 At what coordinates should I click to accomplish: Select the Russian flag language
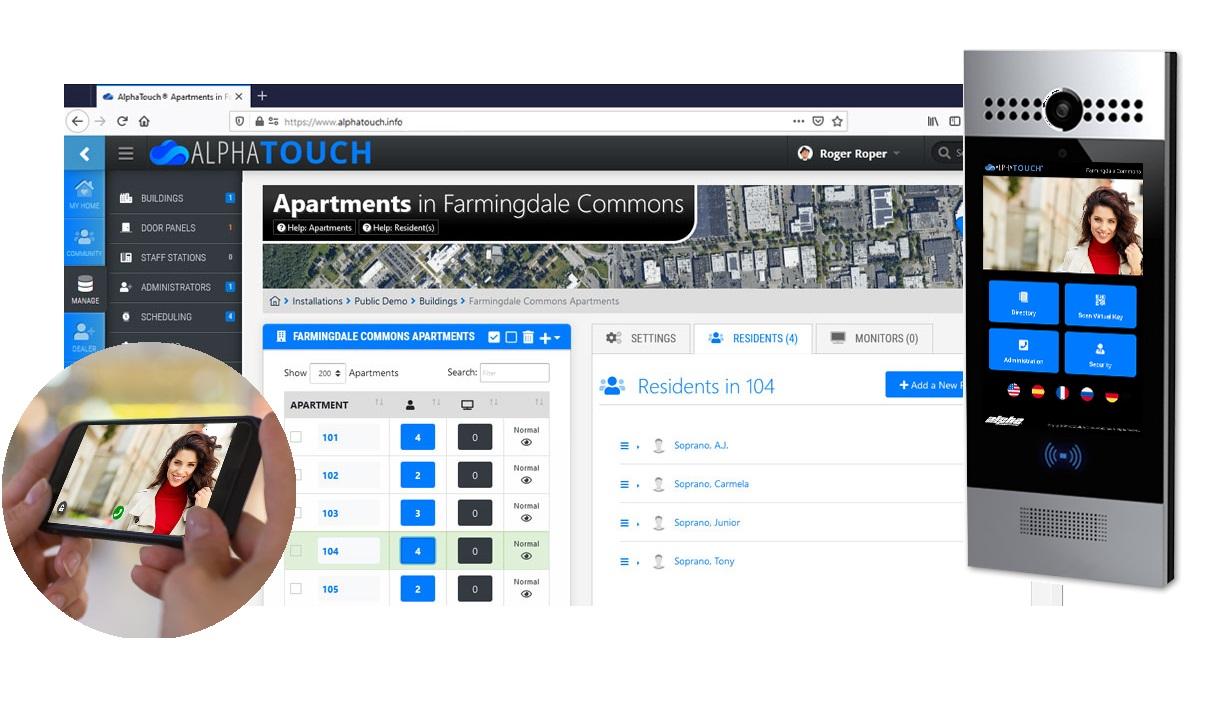[1087, 394]
